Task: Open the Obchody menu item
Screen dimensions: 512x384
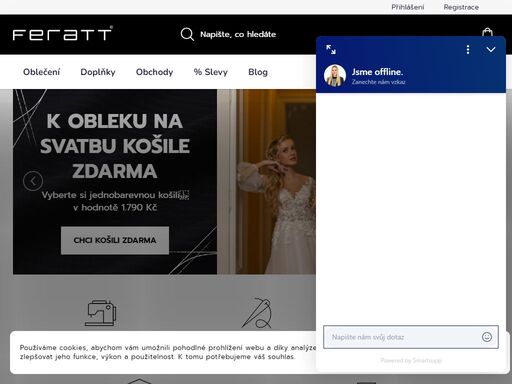Action: tap(154, 72)
